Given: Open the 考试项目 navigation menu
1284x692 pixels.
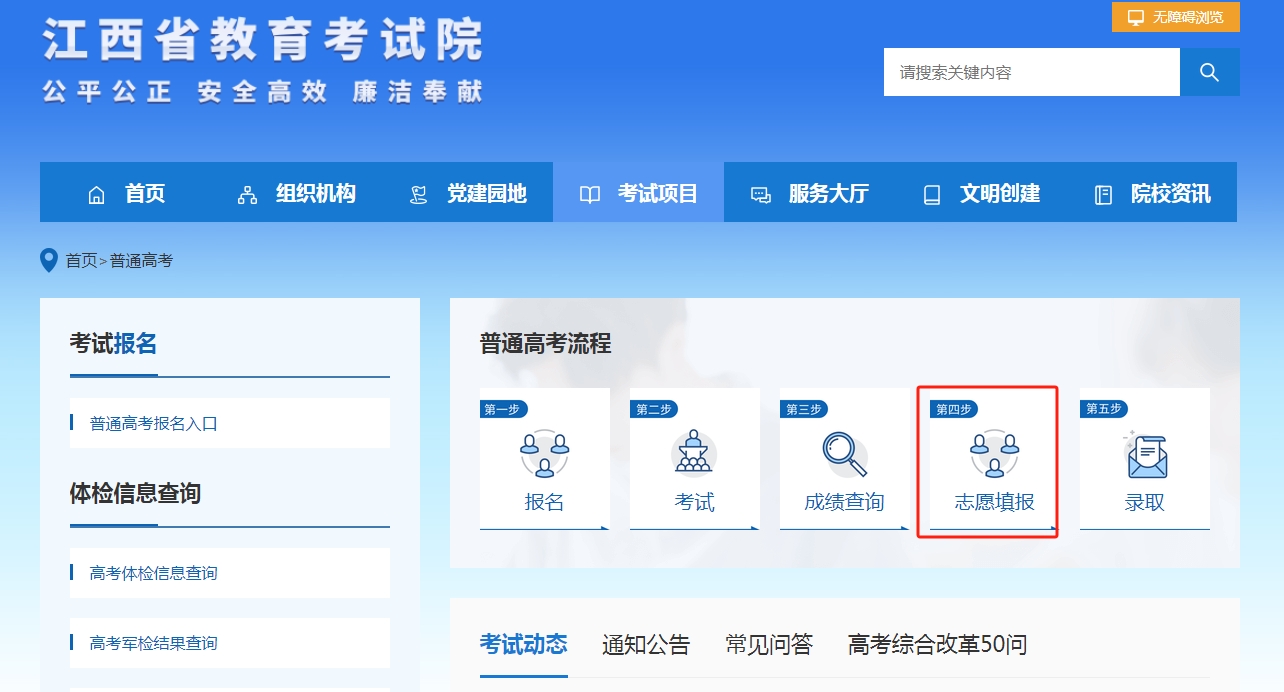Looking at the screenshot, I should 638,192.
